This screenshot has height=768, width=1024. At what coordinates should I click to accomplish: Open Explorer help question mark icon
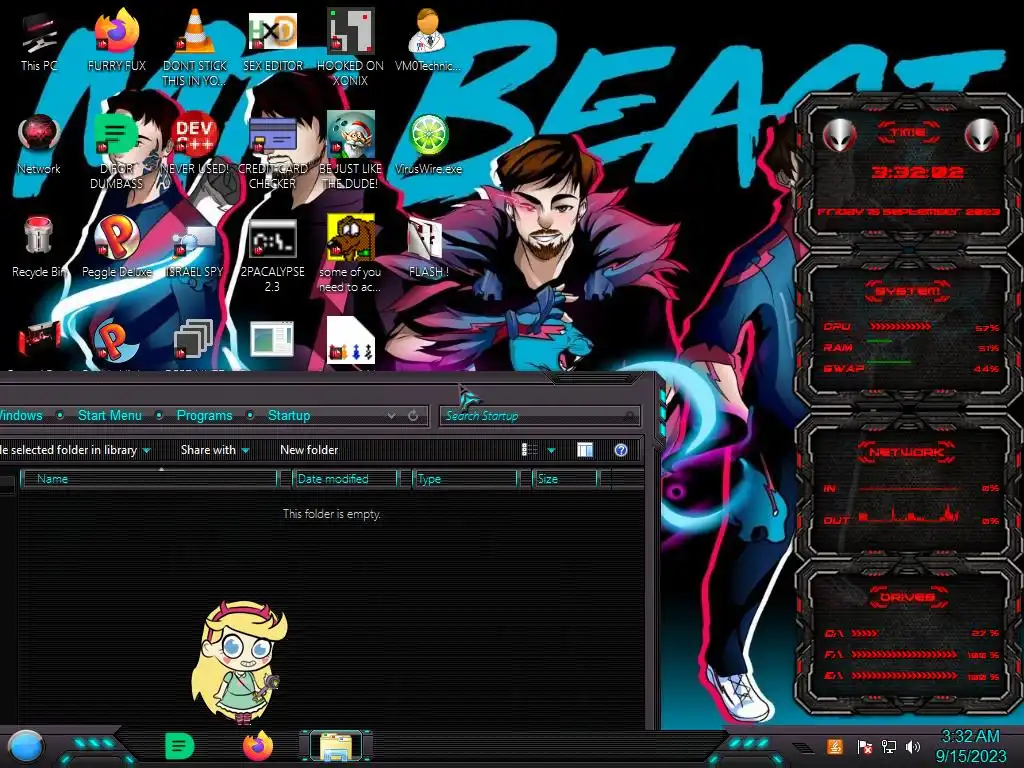(x=621, y=450)
